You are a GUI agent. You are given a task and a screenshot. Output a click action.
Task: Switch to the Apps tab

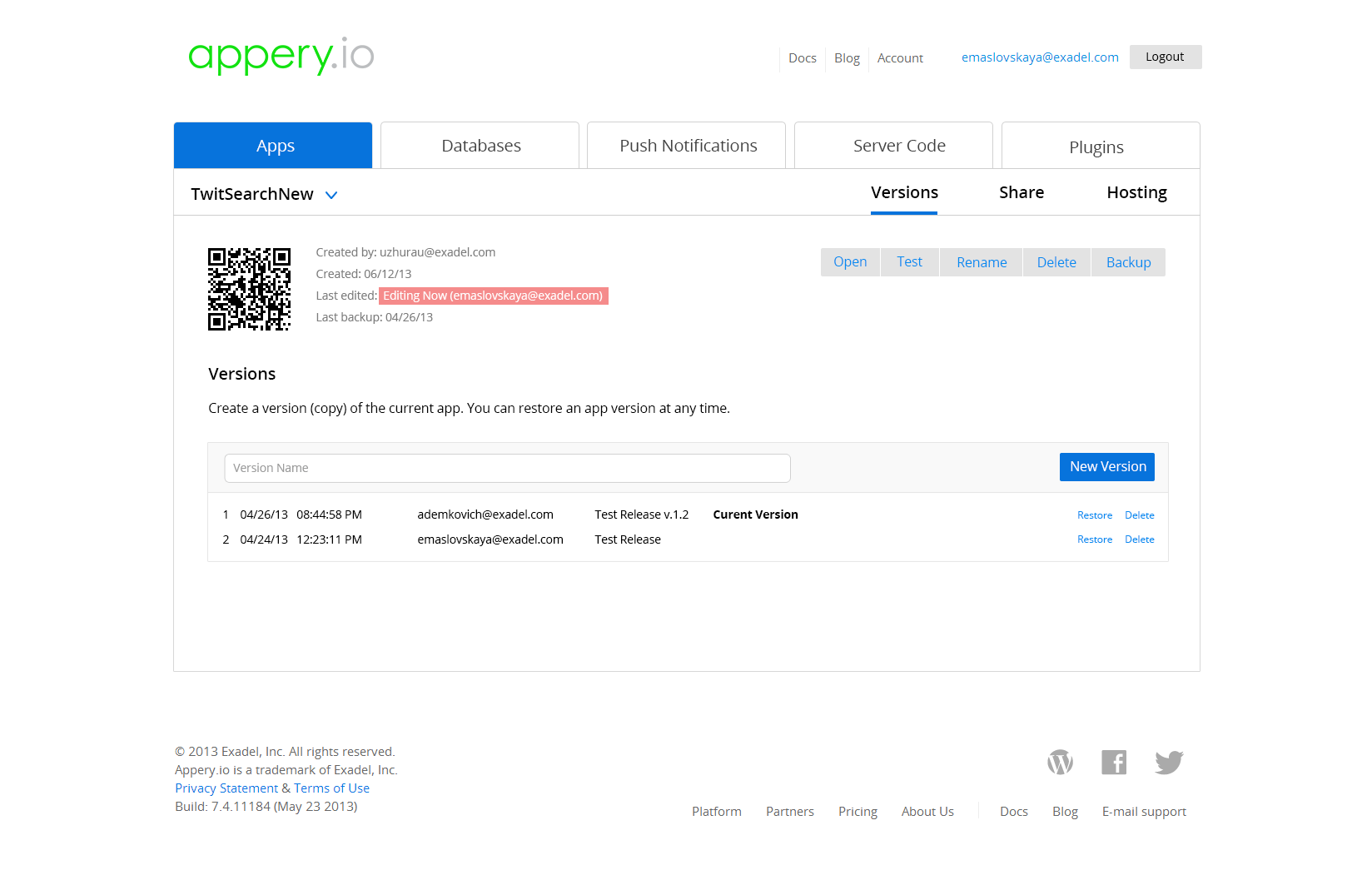tap(273, 146)
